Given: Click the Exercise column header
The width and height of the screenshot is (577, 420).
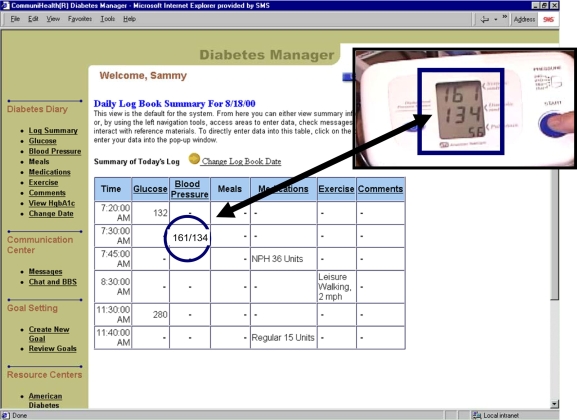Looking at the screenshot, I should [x=336, y=189].
